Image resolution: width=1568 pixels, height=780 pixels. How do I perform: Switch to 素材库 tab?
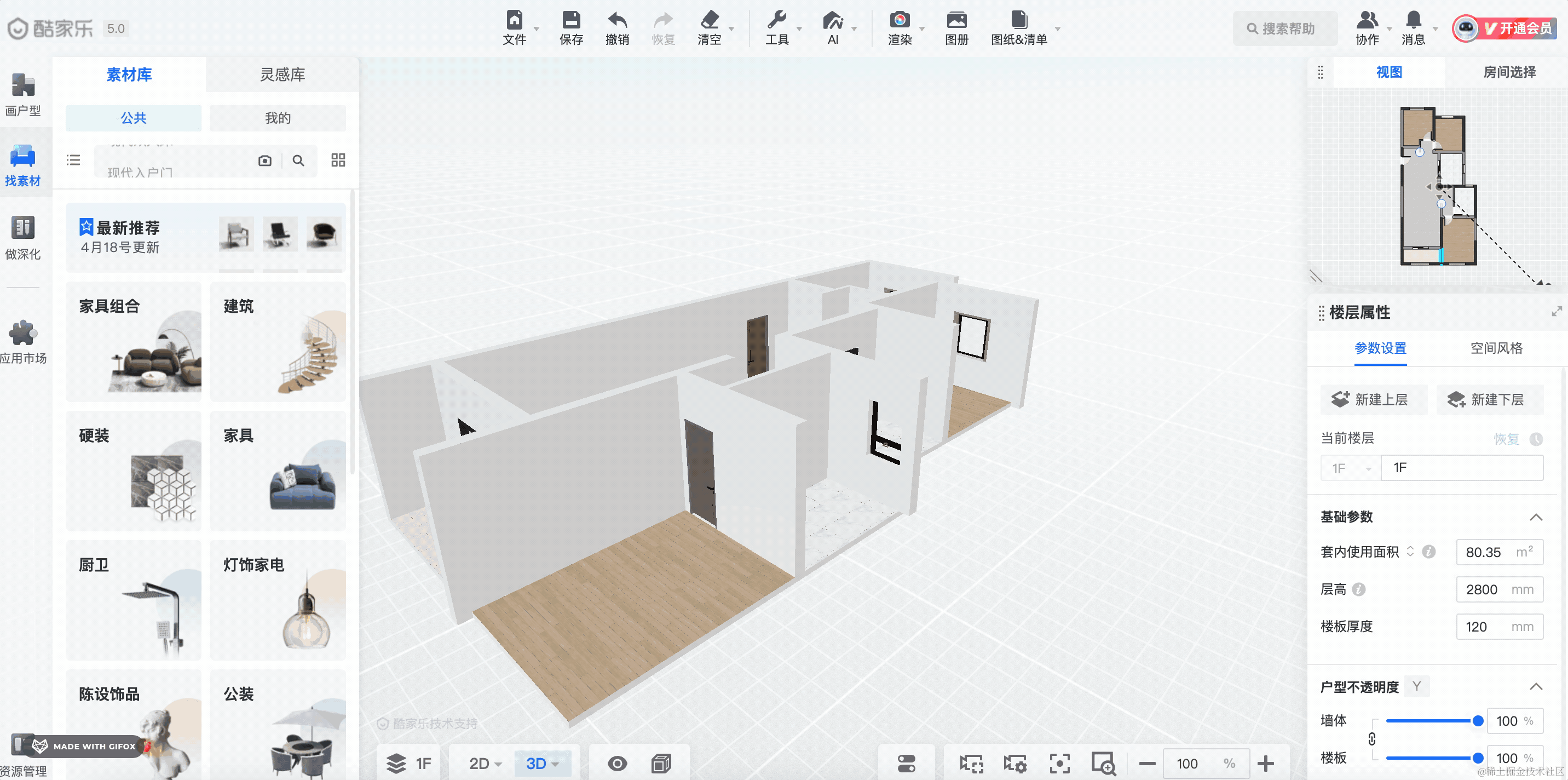pos(129,74)
